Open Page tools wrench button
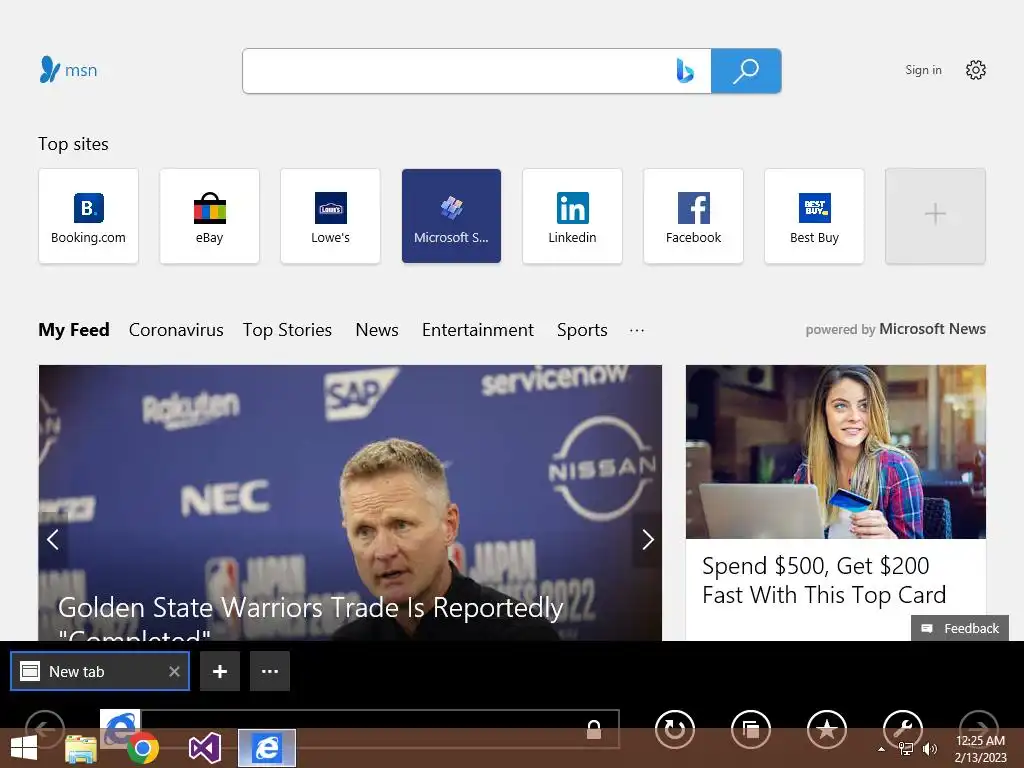1024x768 pixels. (x=903, y=728)
